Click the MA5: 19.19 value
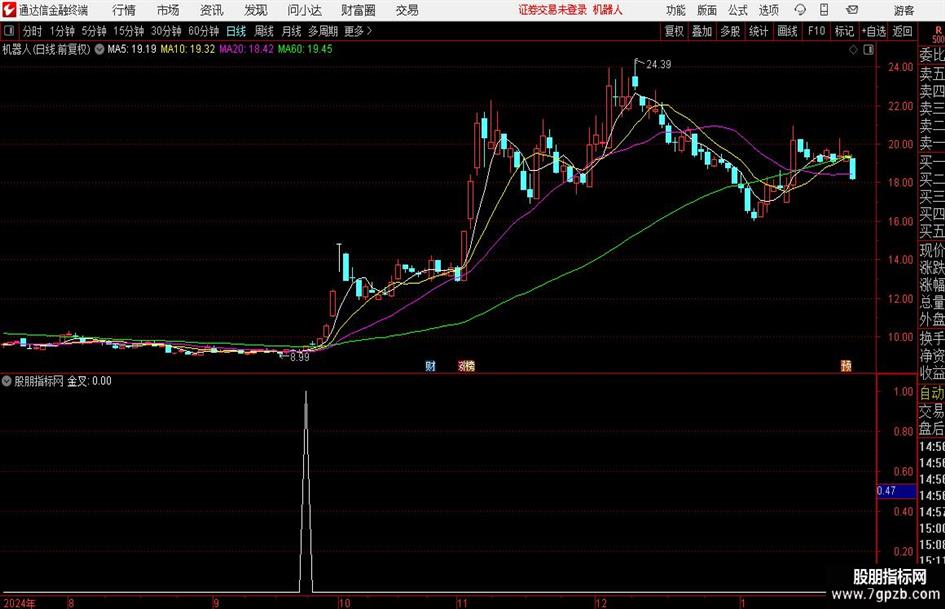This screenshot has height=609, width=945. point(132,49)
